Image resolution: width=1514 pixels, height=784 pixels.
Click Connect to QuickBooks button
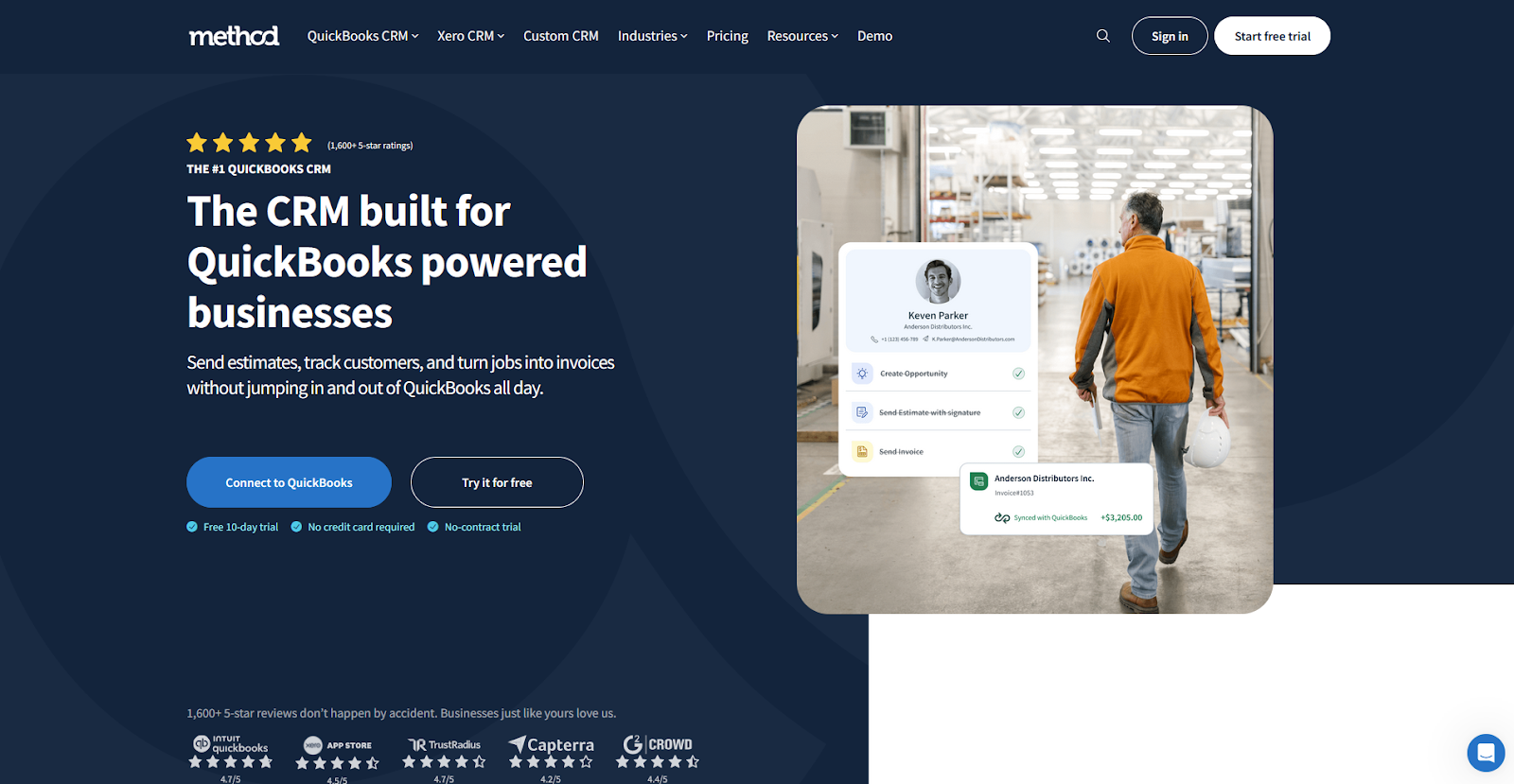(x=289, y=482)
